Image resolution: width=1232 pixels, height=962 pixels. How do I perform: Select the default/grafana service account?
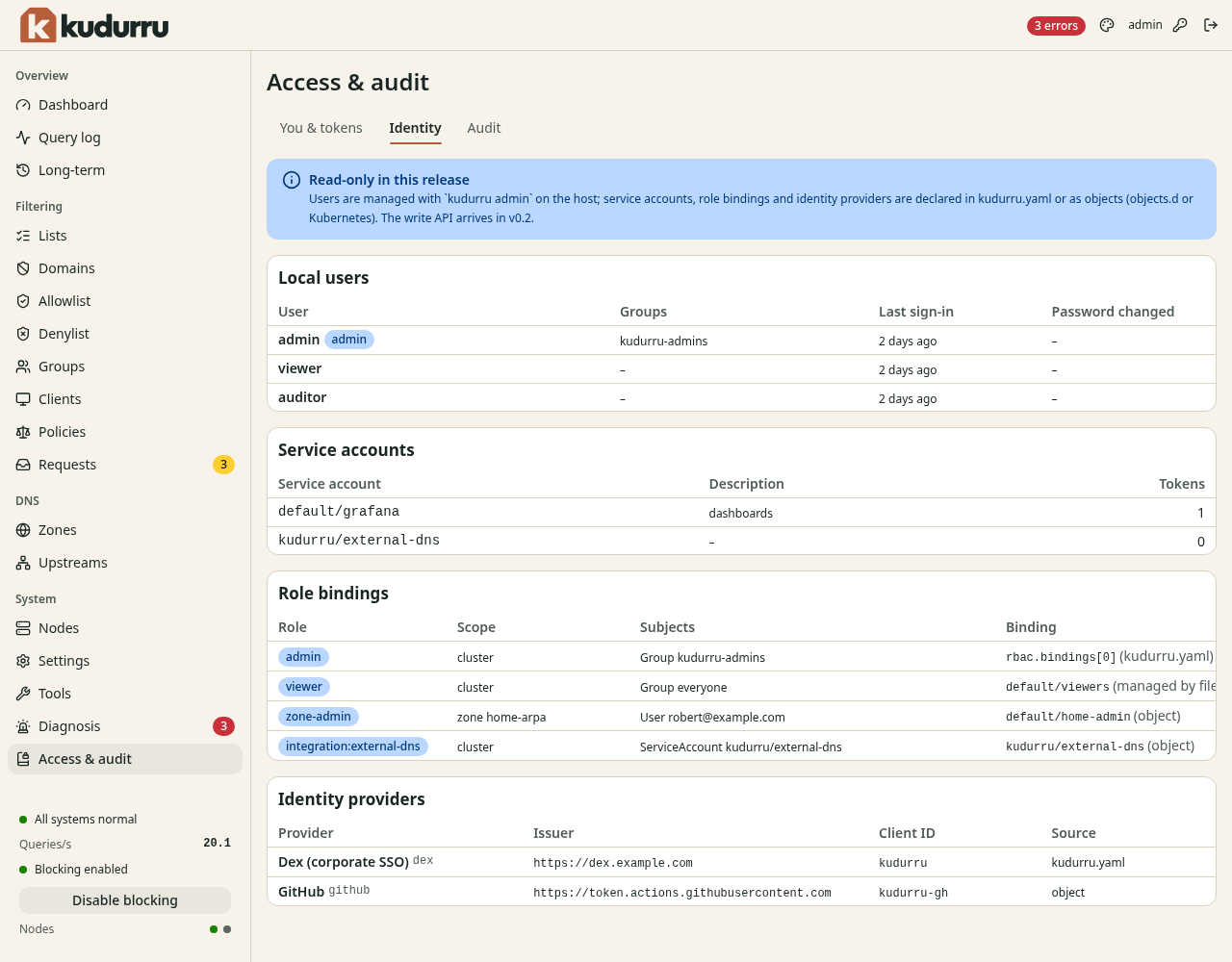[x=339, y=512]
